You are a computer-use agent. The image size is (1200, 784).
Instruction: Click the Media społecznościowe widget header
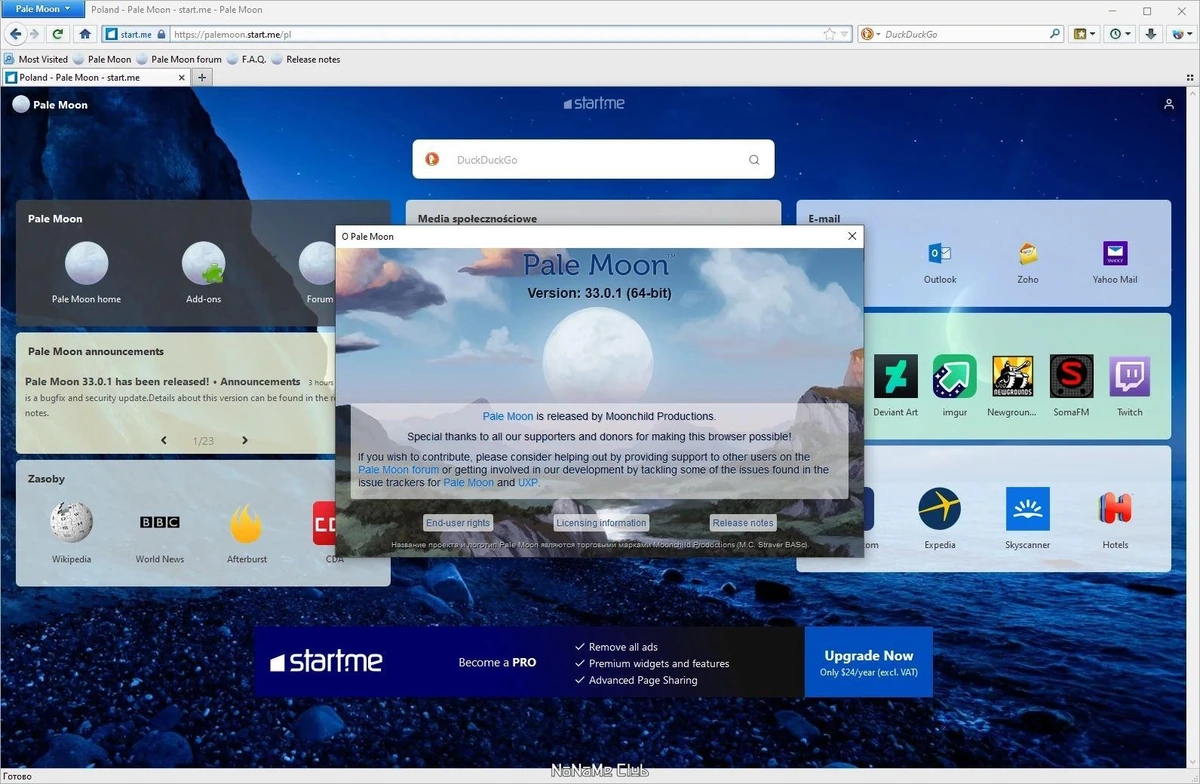click(477, 218)
